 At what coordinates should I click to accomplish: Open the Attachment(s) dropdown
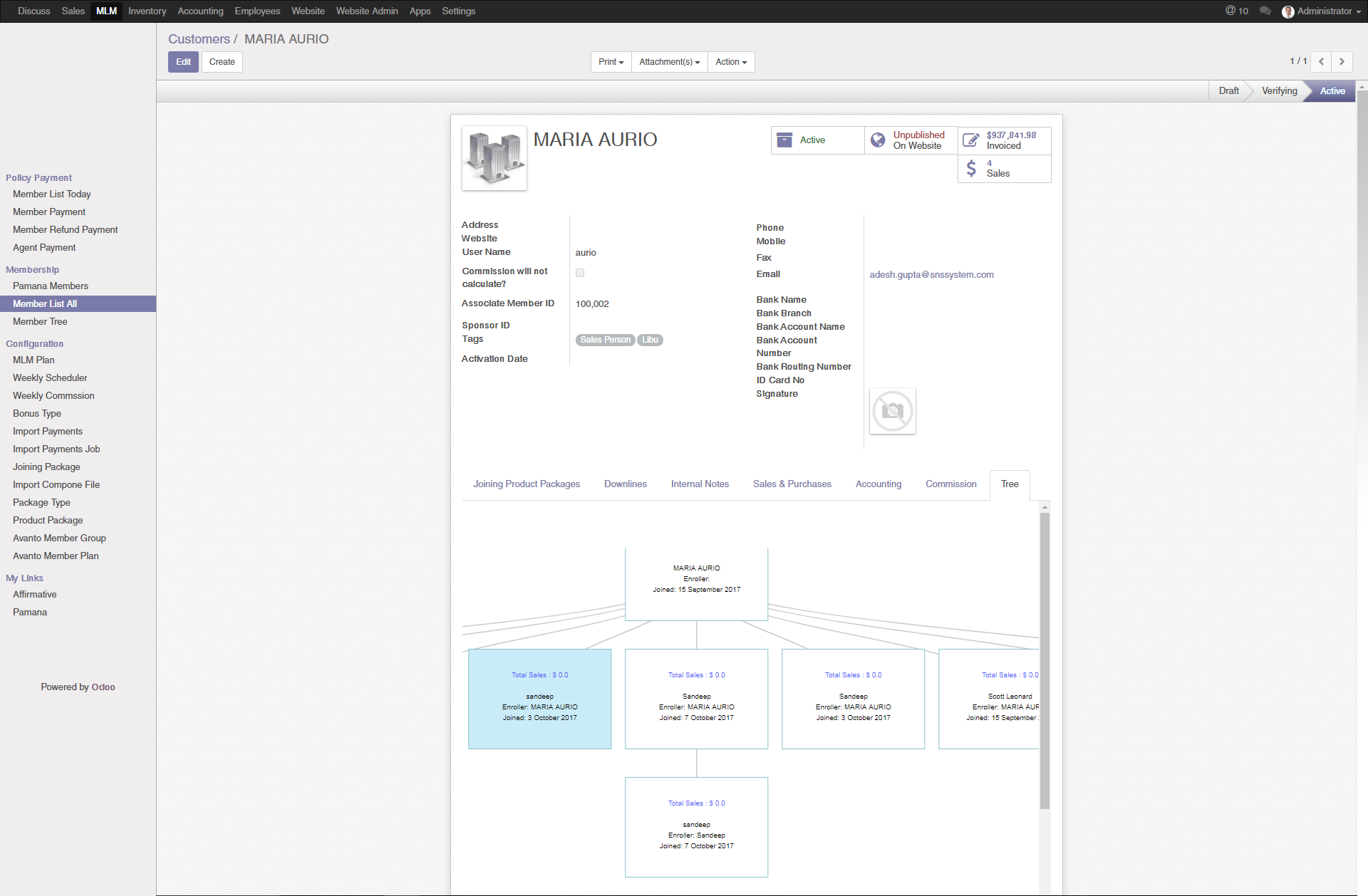click(668, 62)
